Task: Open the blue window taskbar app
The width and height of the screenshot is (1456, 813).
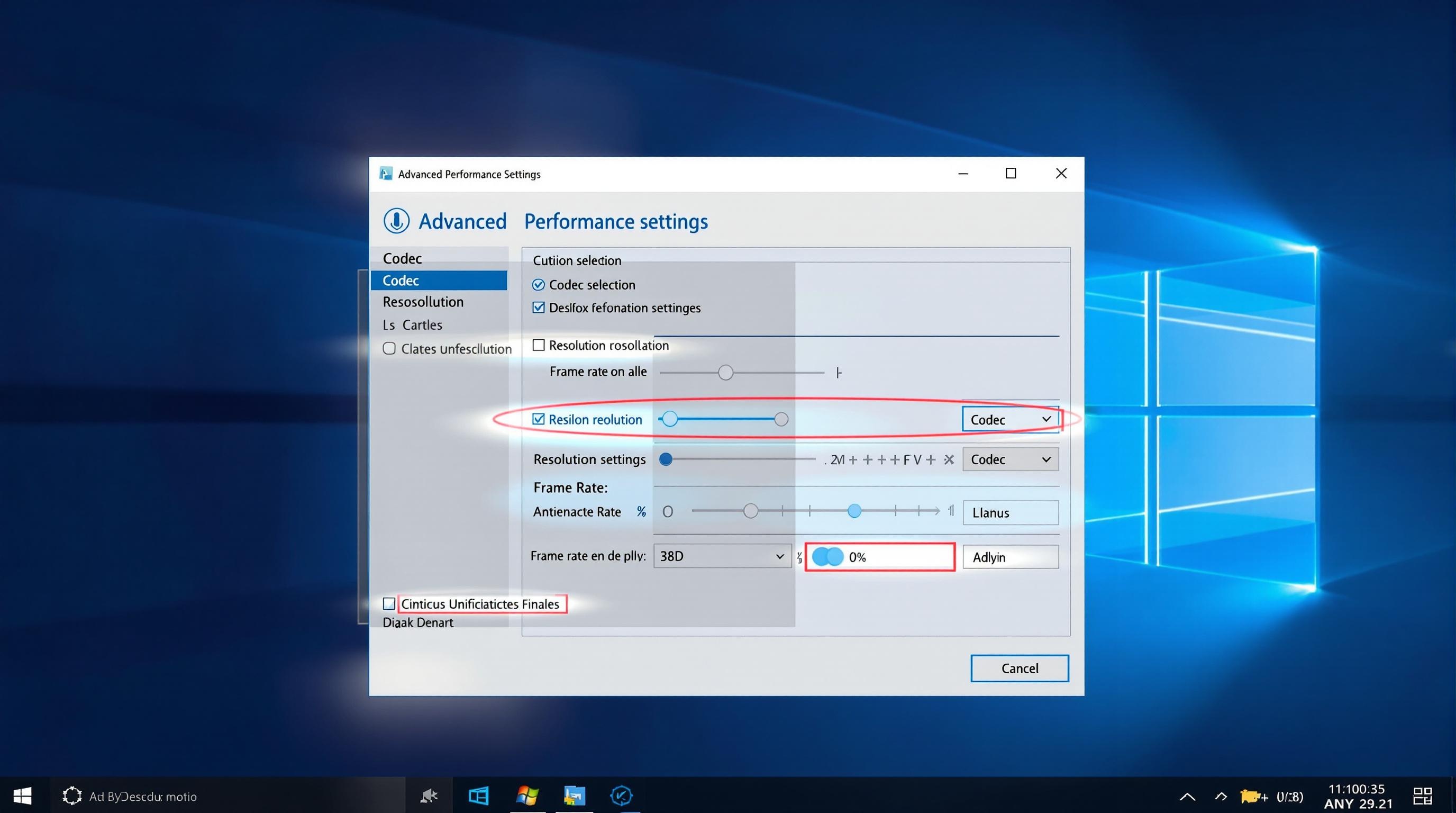Action: tap(478, 796)
